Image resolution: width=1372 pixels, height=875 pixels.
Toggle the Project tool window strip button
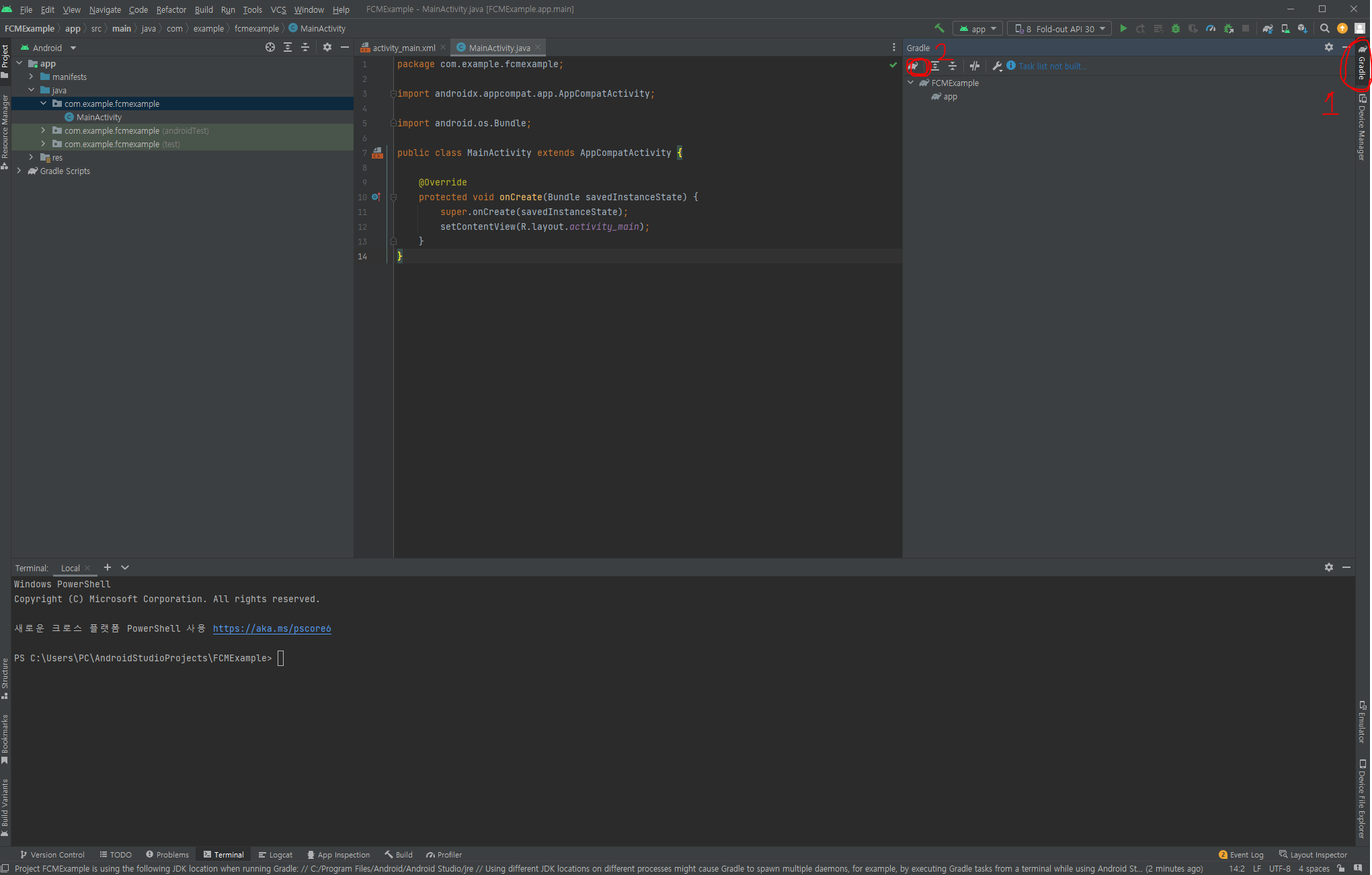(x=5, y=60)
